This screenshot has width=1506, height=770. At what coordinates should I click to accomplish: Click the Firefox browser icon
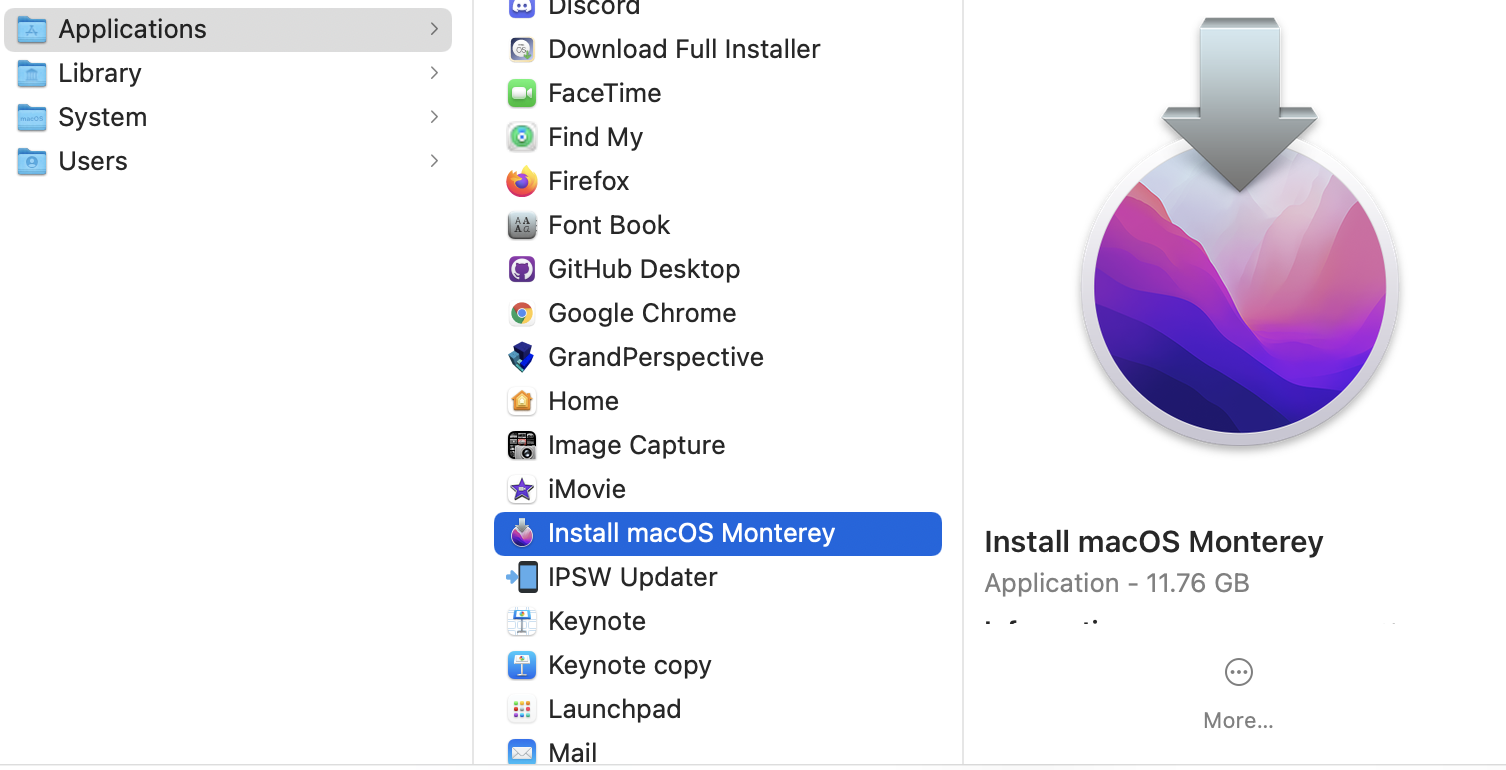coord(522,181)
